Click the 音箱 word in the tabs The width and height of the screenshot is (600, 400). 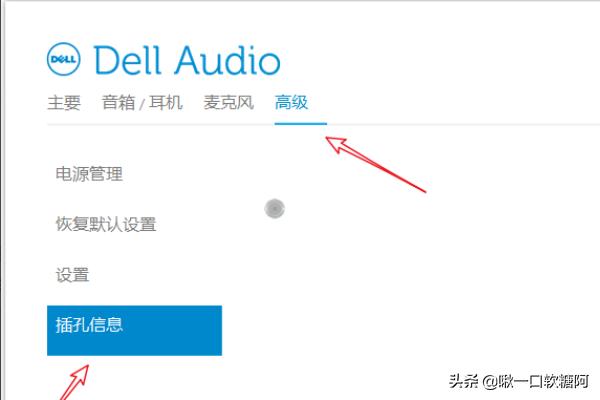tap(119, 103)
